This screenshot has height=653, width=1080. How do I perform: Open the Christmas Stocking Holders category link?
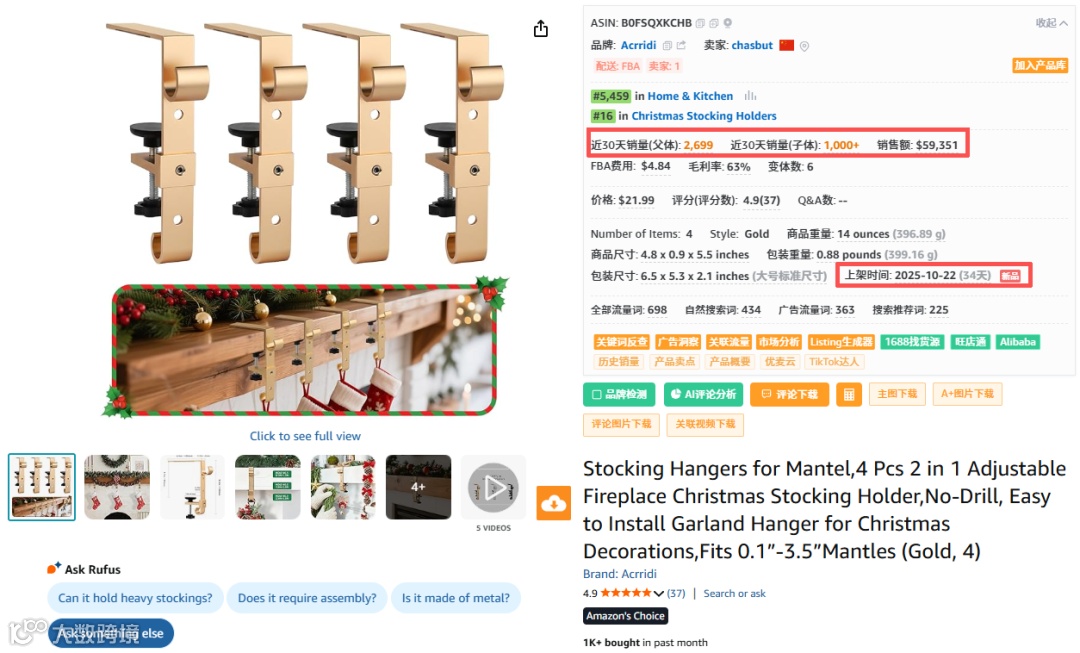704,116
